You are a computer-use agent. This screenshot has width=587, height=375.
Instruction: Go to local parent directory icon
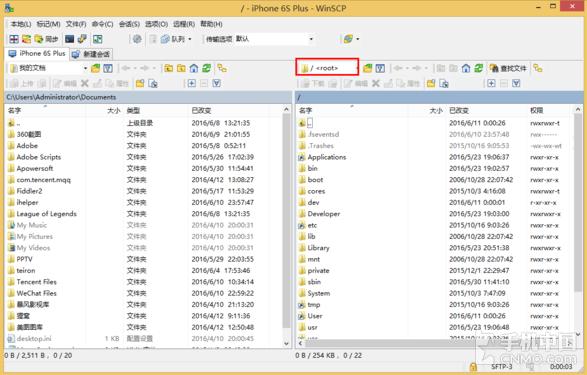[x=168, y=68]
